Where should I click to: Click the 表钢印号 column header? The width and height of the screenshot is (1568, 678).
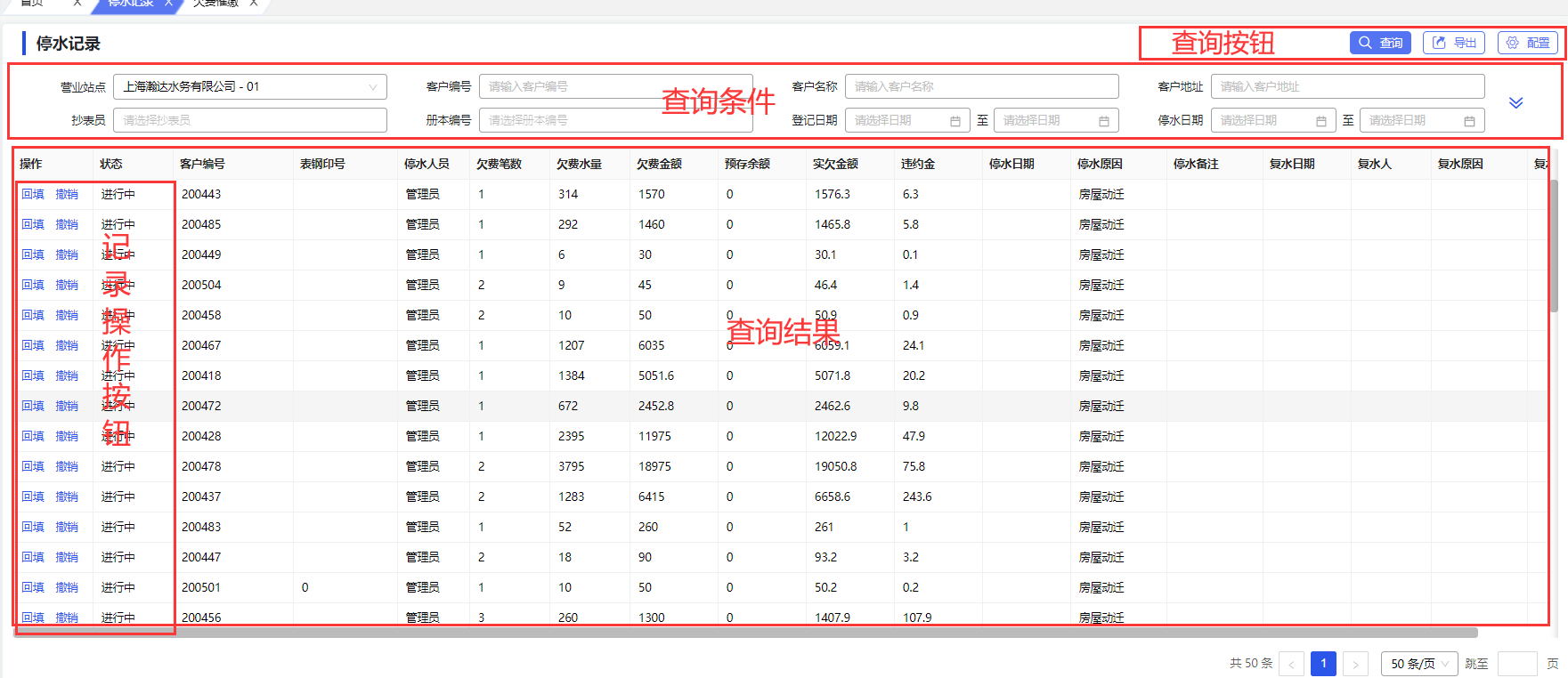click(322, 164)
